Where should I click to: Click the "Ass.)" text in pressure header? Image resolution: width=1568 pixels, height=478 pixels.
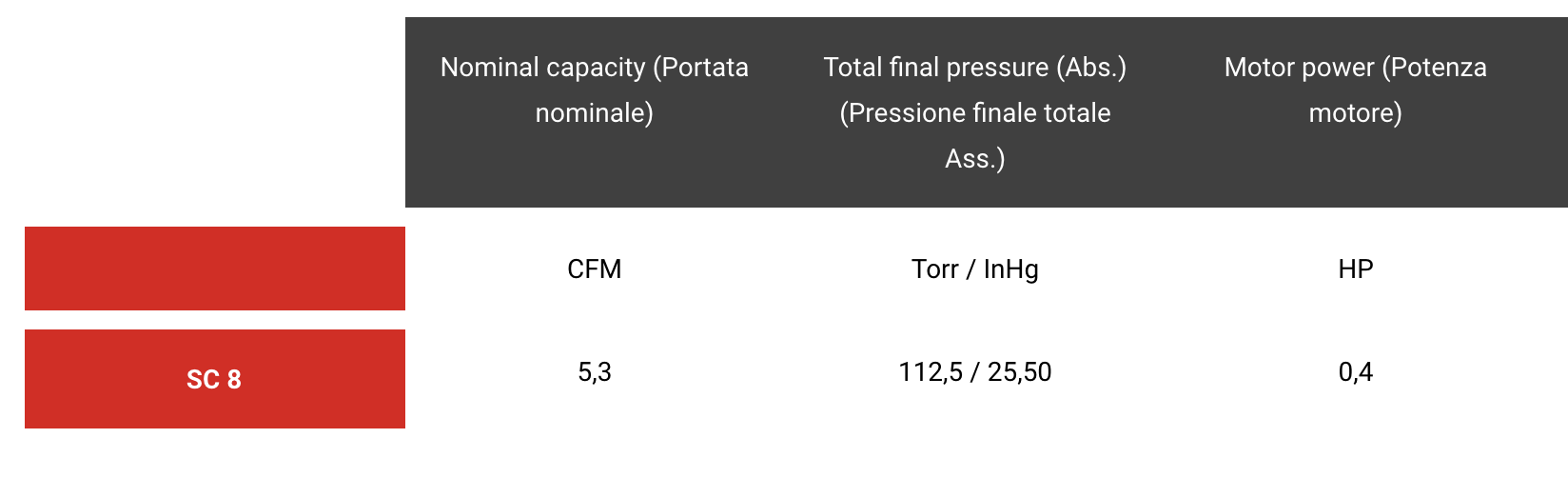click(x=974, y=159)
